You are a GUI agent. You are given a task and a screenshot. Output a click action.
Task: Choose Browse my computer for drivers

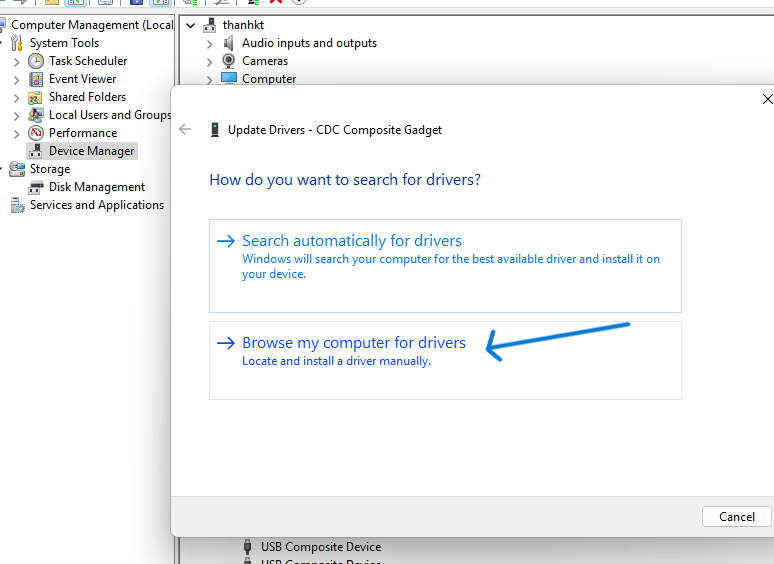(x=354, y=343)
